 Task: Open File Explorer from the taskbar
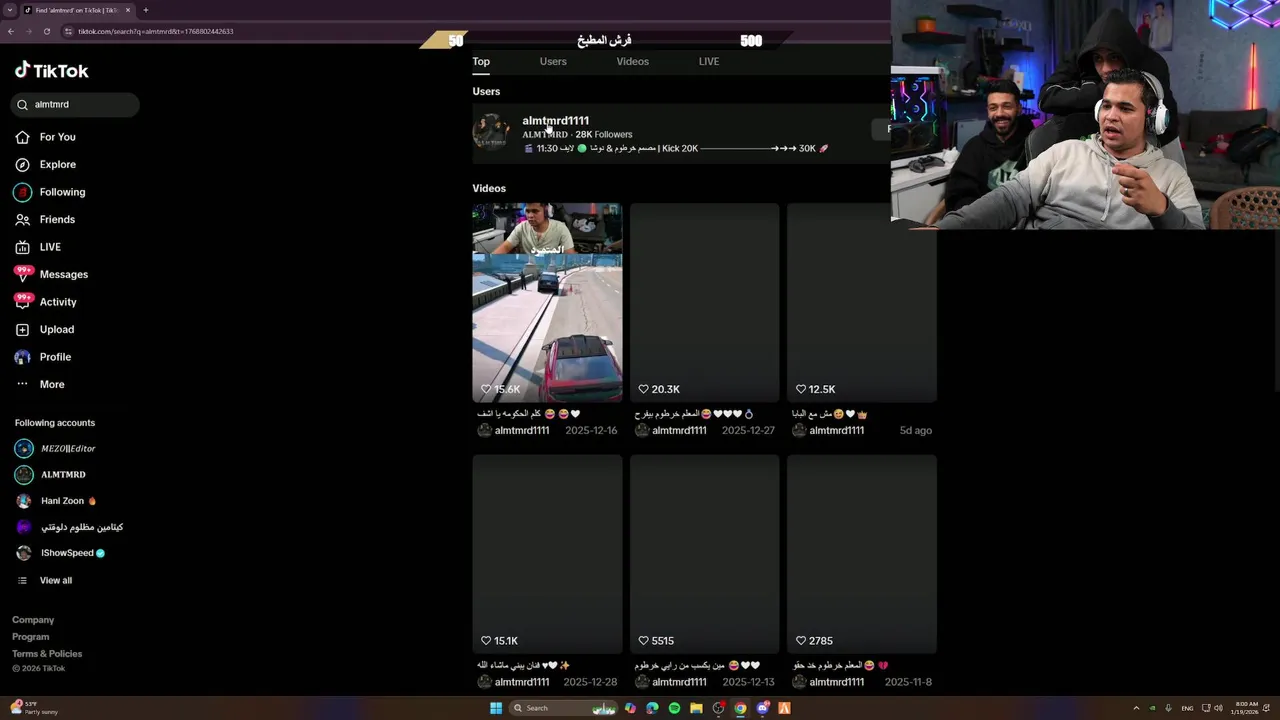click(696, 708)
